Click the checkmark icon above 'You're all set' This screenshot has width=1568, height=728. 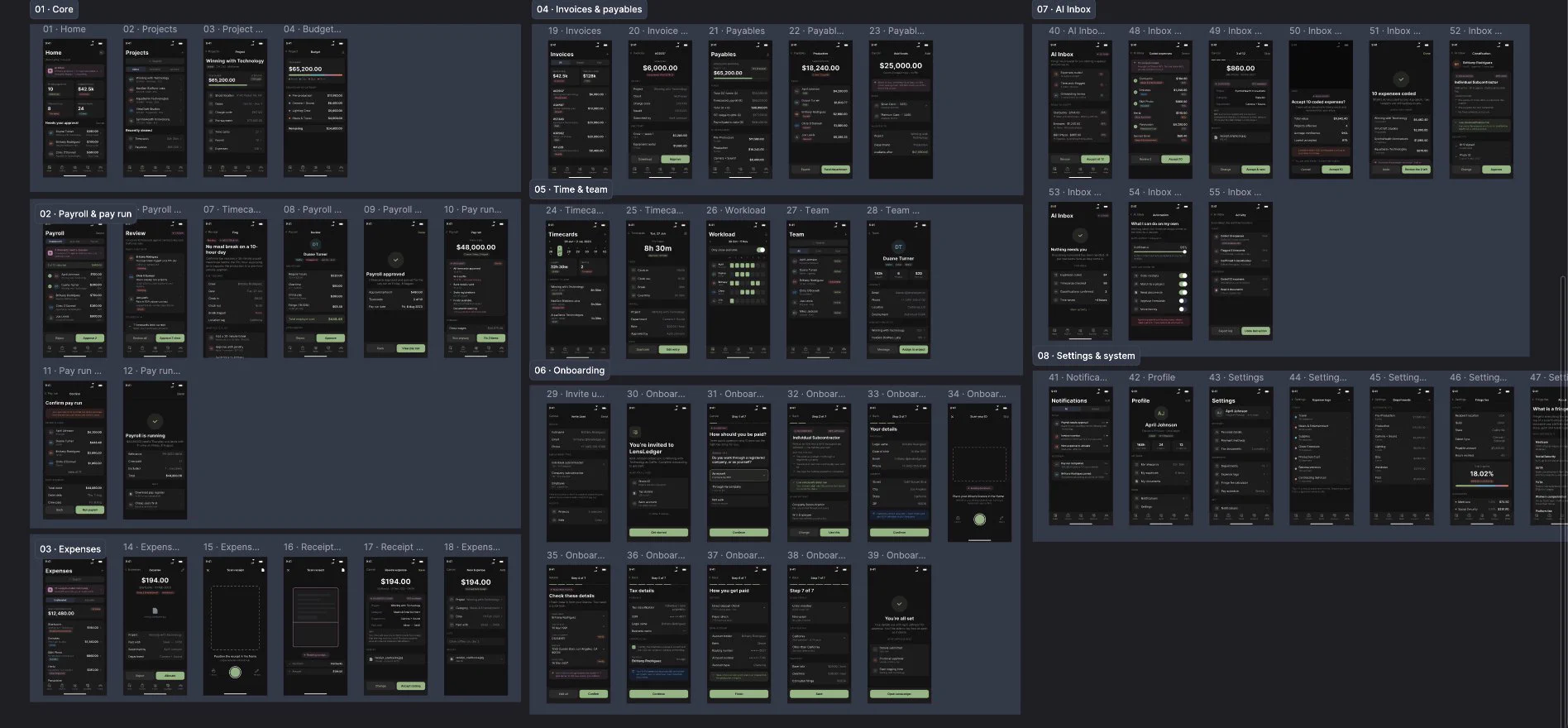(899, 604)
